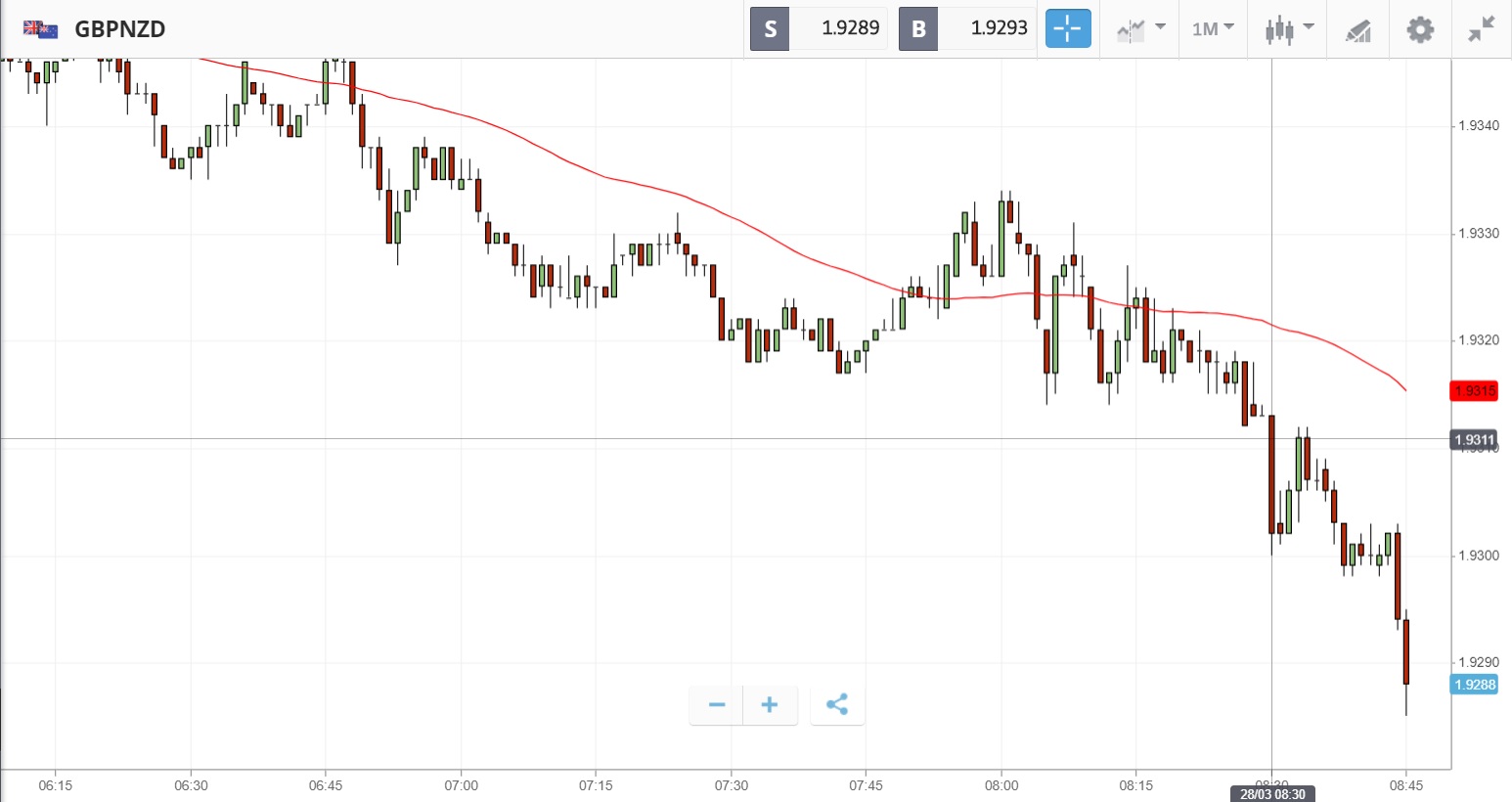Screen dimensions: 1512x802
Task: Click the GBPNZD flag icon
Action: point(40,28)
